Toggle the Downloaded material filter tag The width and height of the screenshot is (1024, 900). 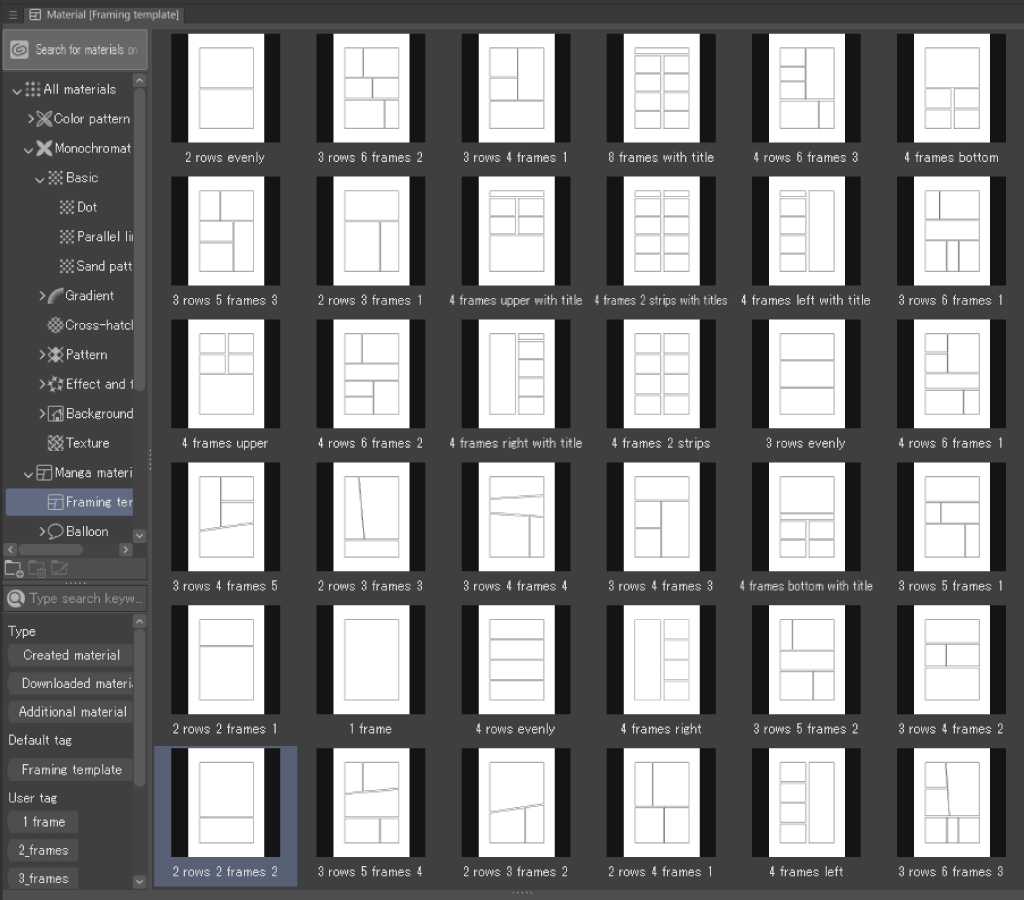tap(71, 684)
